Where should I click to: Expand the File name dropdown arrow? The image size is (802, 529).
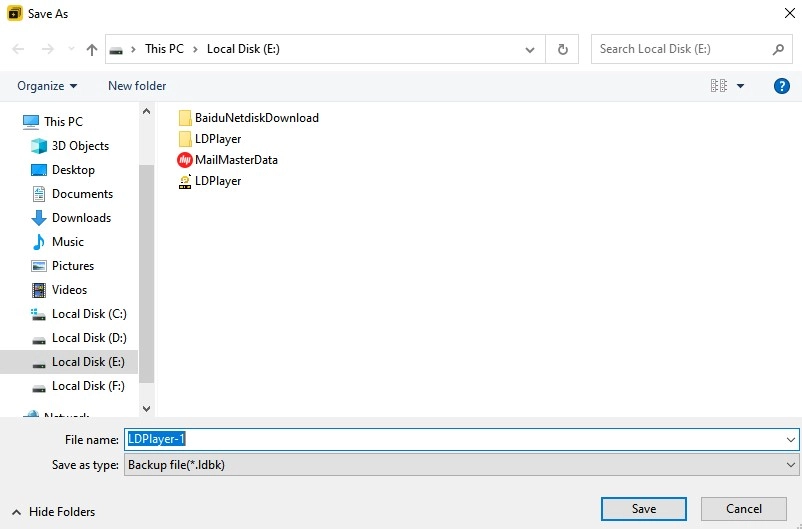click(791, 439)
